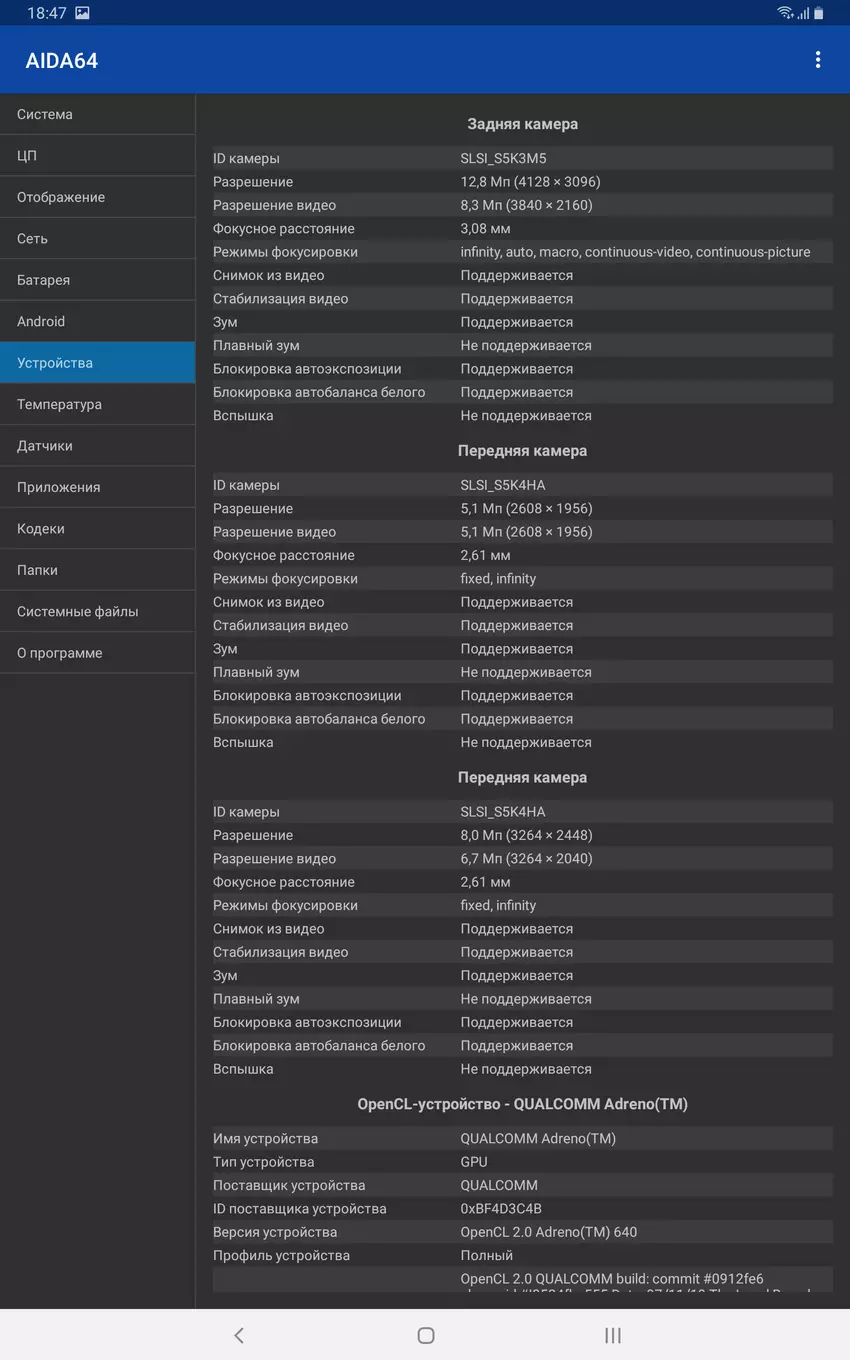
Task: Go to the Android section
Action: click(97, 321)
